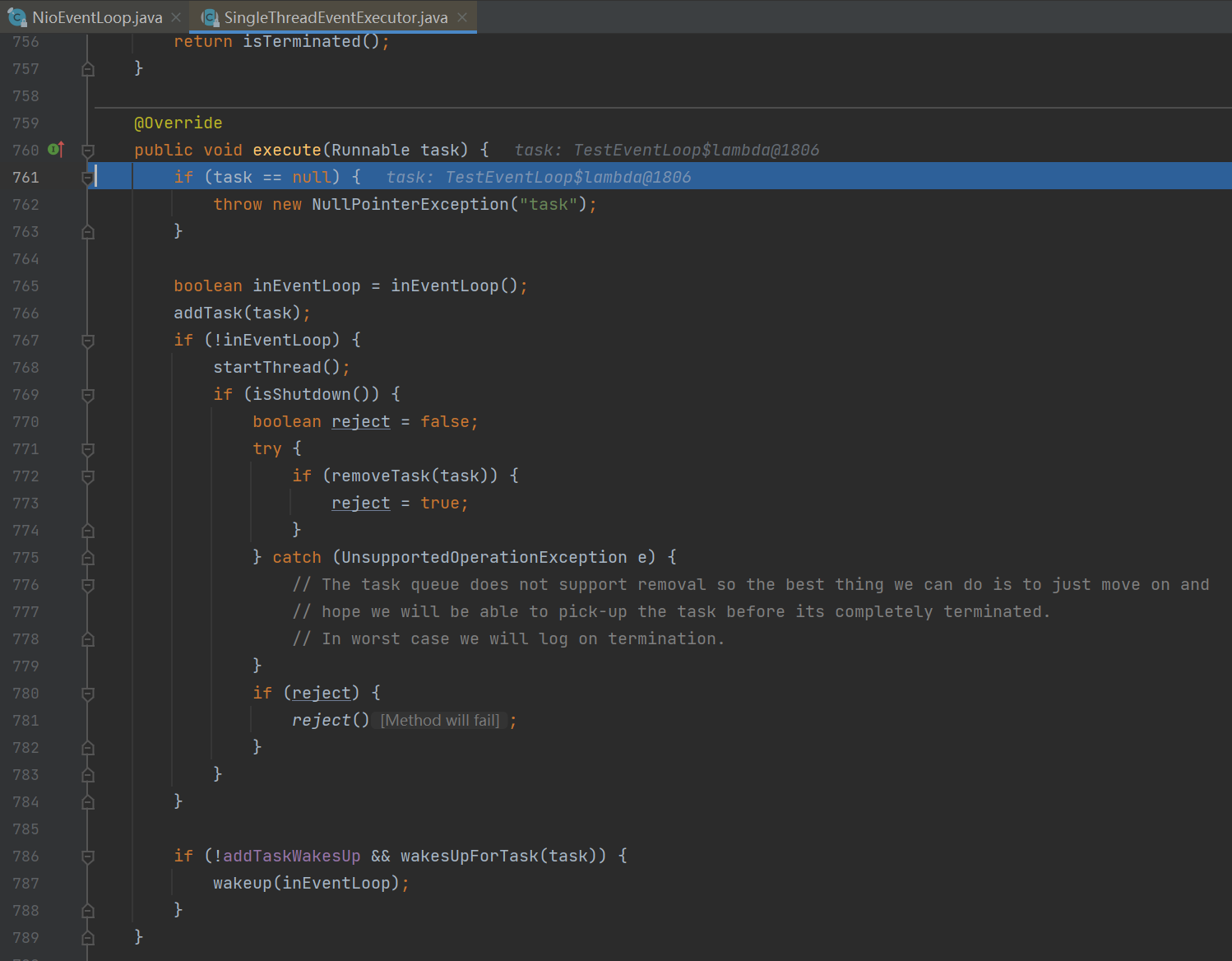Click the class icon on SingleThreadEventExecutor tab
Viewport: 1232px width, 961px height.
pos(210,17)
